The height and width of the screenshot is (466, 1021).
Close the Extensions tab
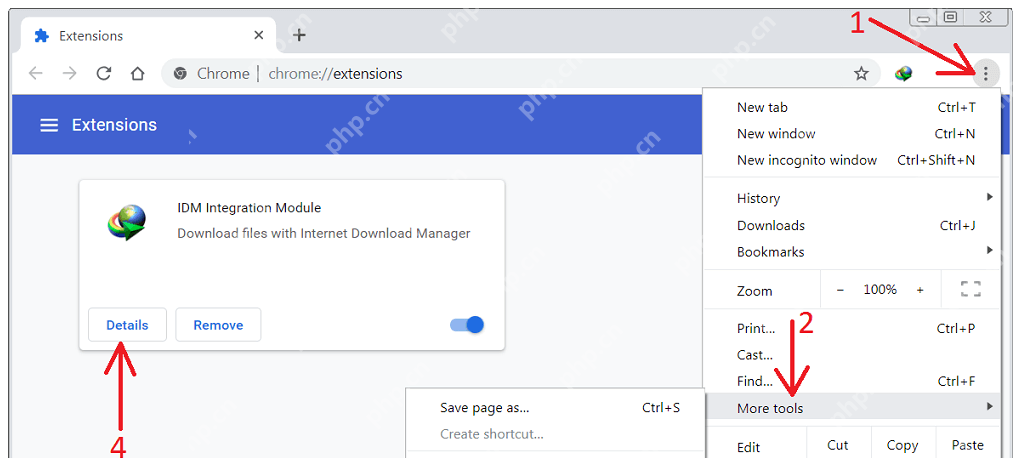click(259, 35)
